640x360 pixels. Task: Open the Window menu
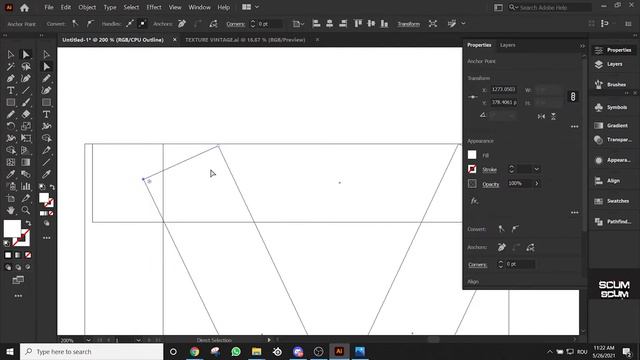coord(199,7)
